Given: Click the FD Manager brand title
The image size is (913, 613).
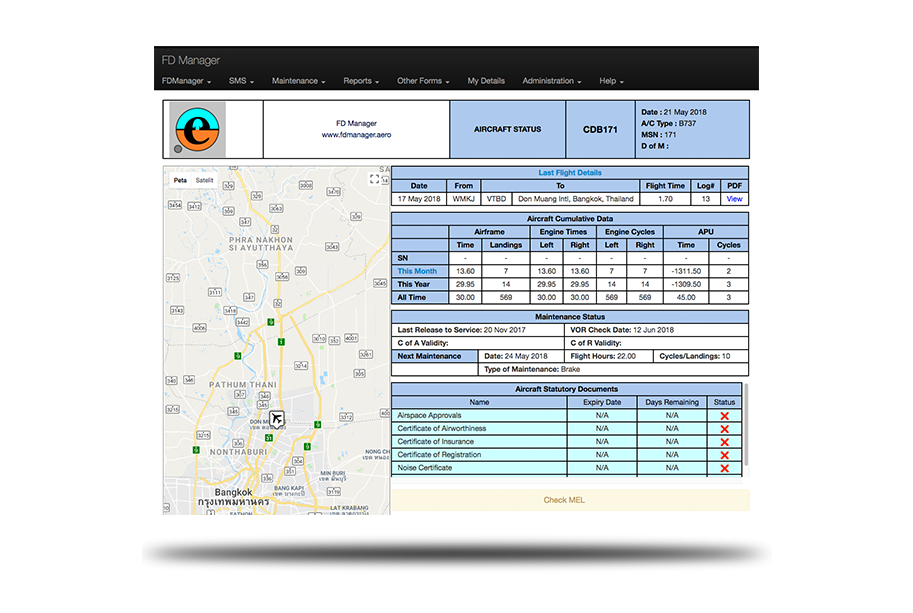Looking at the screenshot, I should pos(190,60).
